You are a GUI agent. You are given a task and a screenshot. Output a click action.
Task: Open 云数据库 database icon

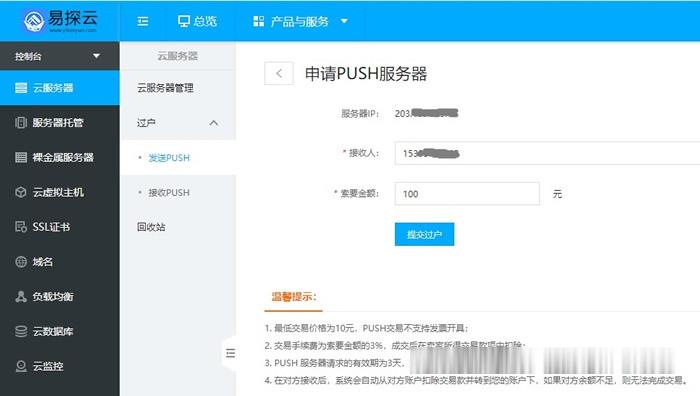[x=21, y=331]
